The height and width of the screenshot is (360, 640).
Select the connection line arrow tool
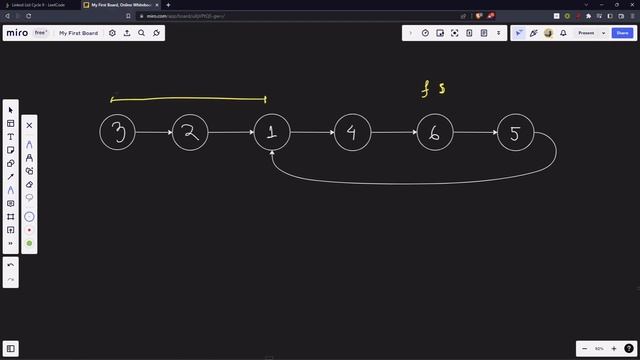click(11, 177)
